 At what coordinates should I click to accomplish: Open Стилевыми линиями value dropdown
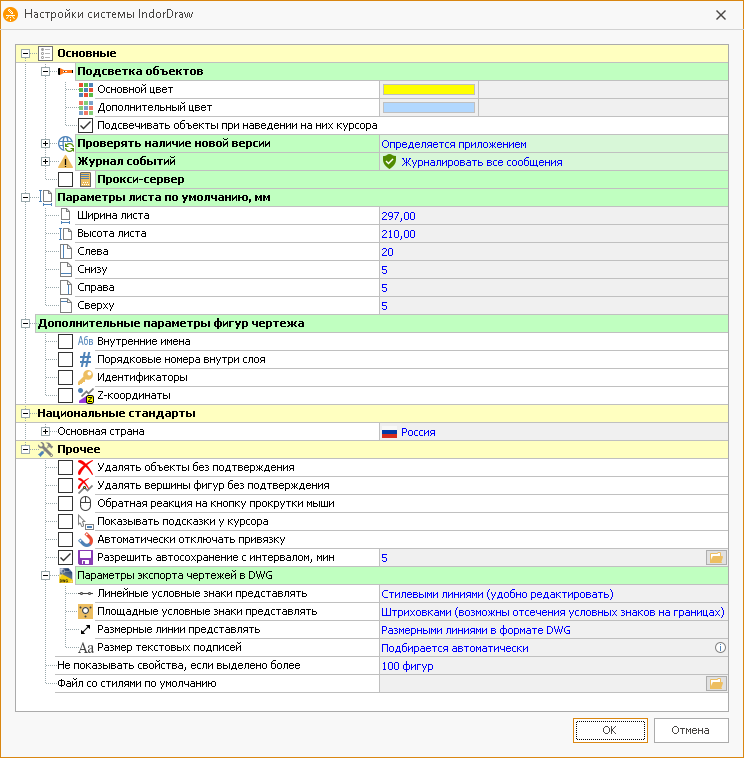554,594
